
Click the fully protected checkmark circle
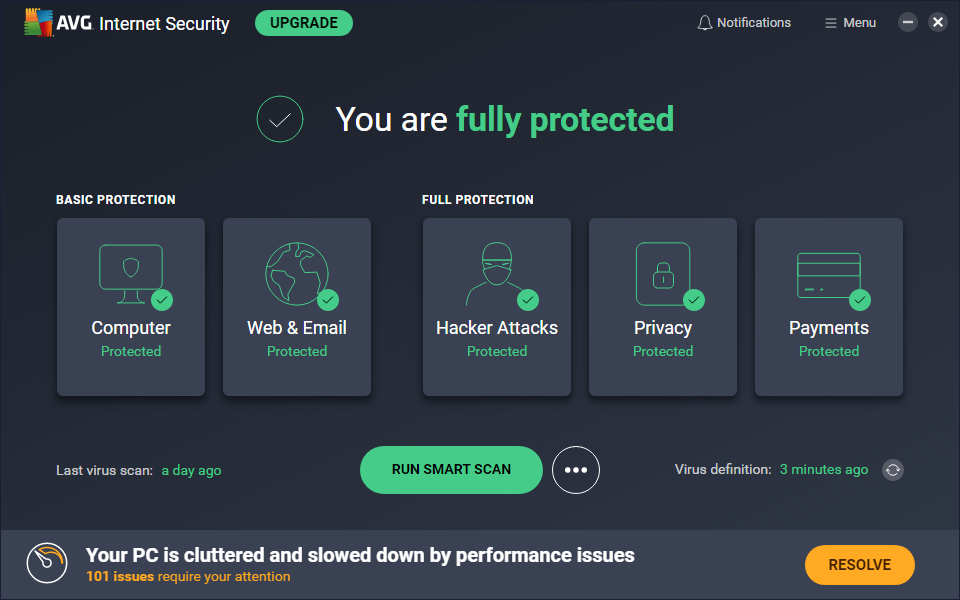pos(280,120)
